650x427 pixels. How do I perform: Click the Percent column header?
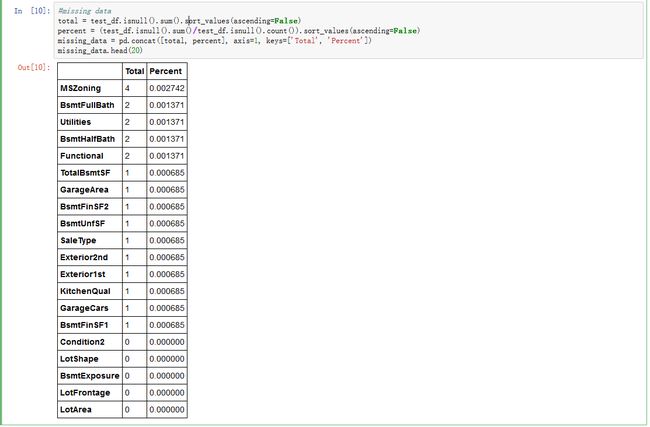click(167, 71)
